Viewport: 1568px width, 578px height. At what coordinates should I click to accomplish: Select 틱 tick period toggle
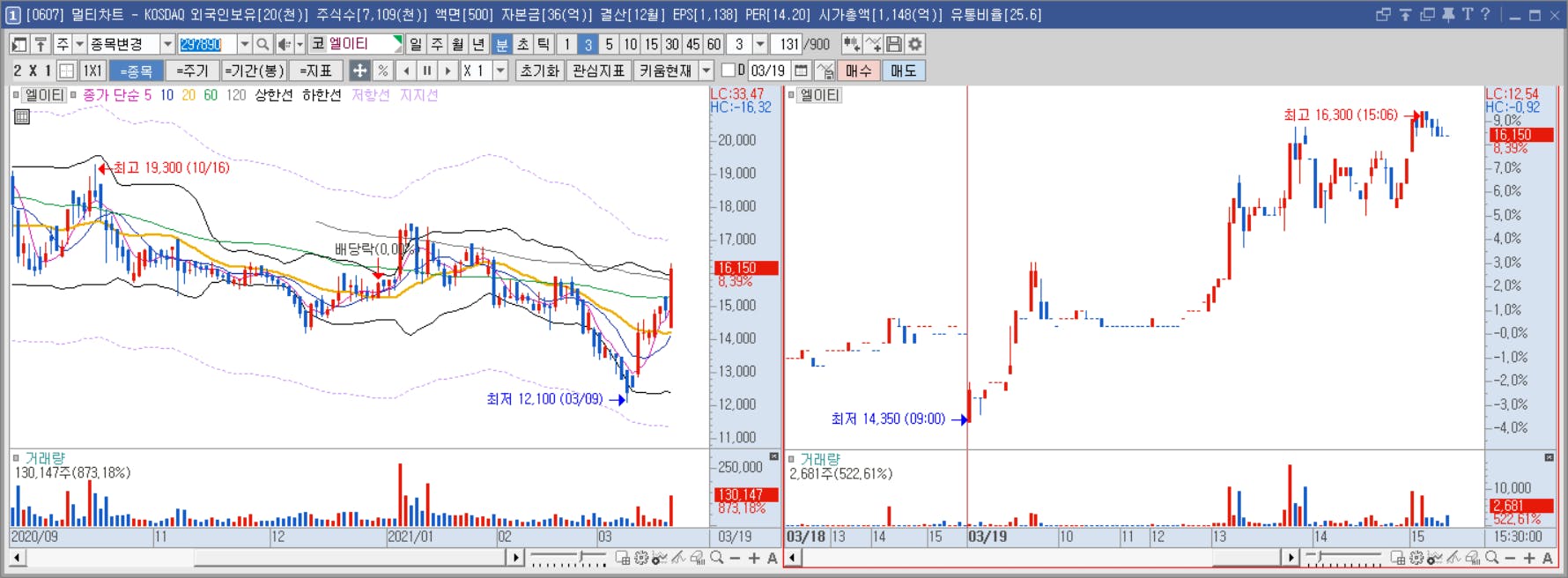[x=544, y=44]
